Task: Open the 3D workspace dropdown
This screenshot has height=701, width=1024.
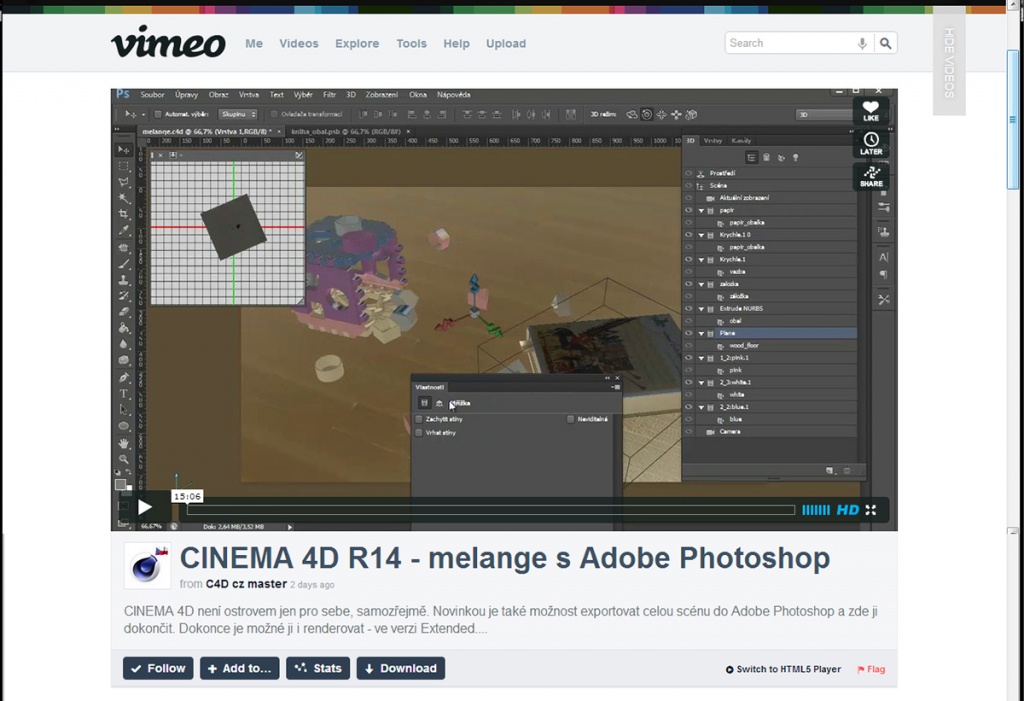Action: pyautogui.click(x=824, y=114)
